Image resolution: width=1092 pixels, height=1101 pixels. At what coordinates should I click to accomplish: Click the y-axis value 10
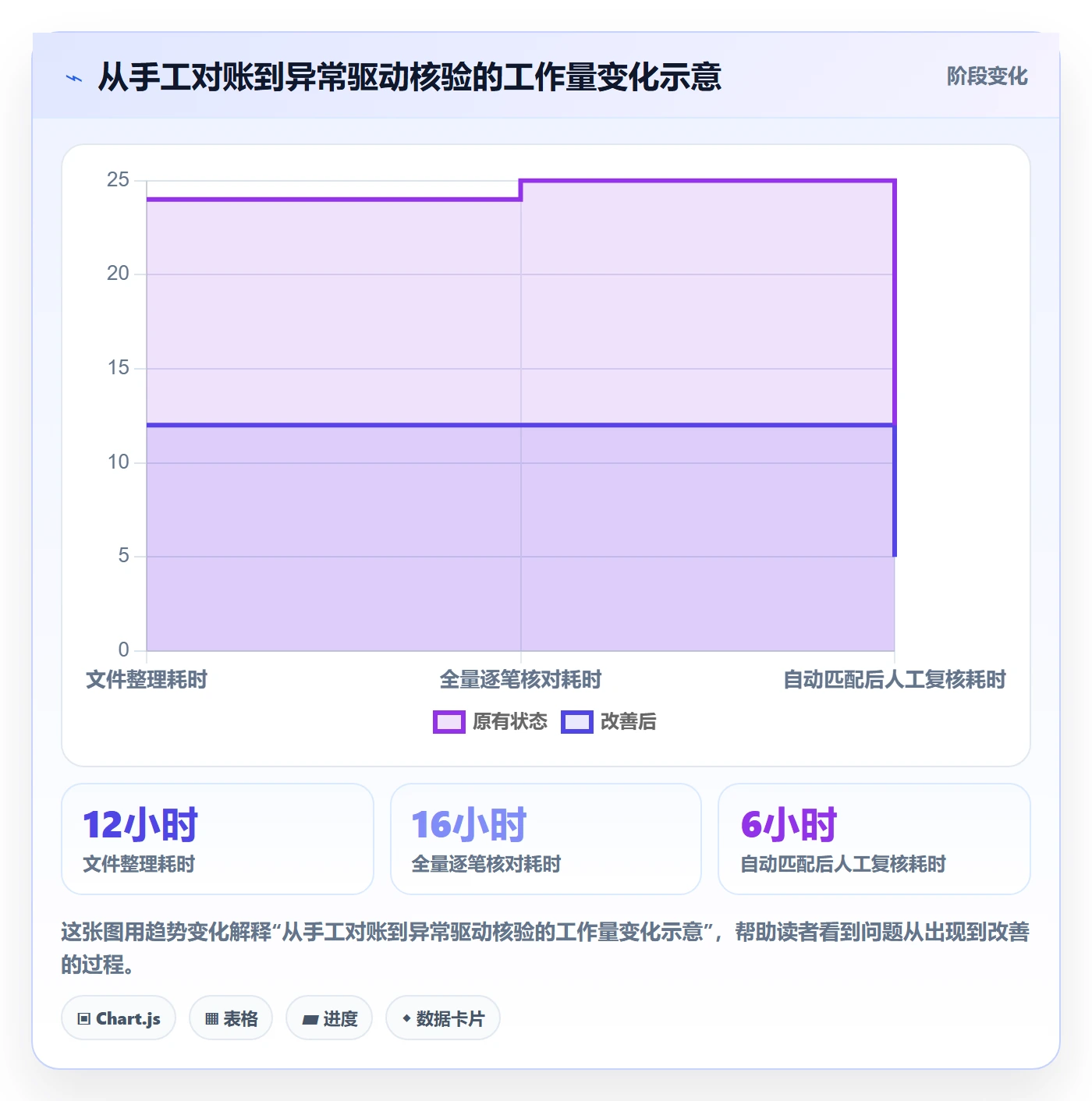coord(119,462)
